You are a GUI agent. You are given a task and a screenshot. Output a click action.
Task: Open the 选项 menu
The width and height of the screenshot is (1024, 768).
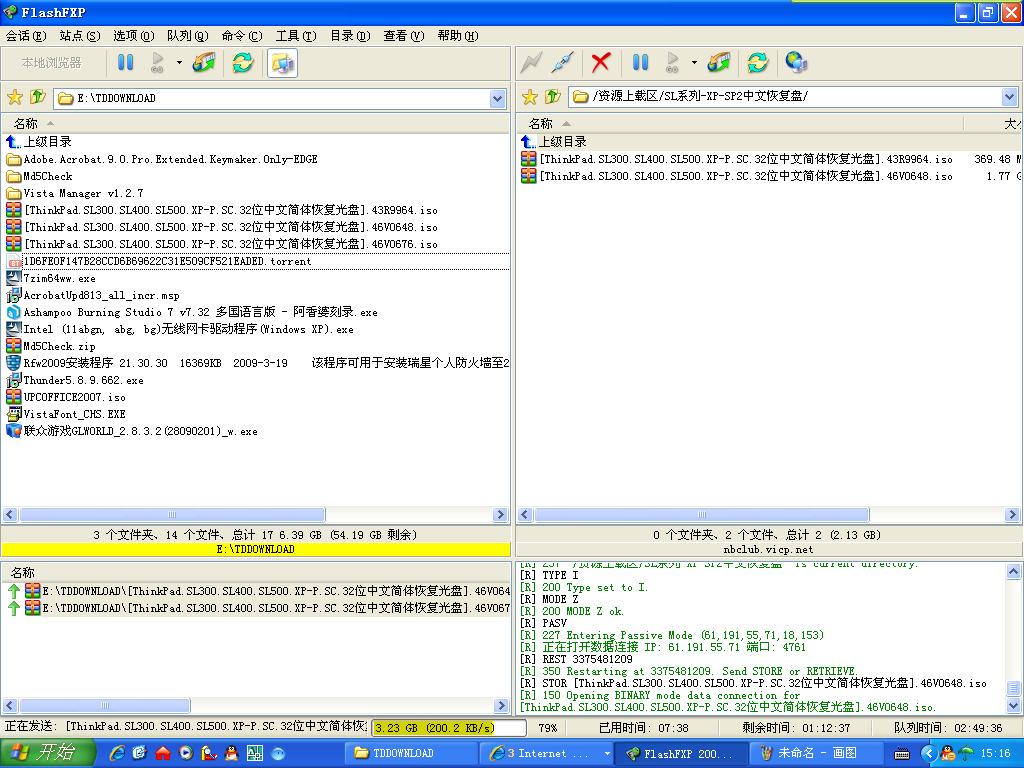[x=134, y=36]
